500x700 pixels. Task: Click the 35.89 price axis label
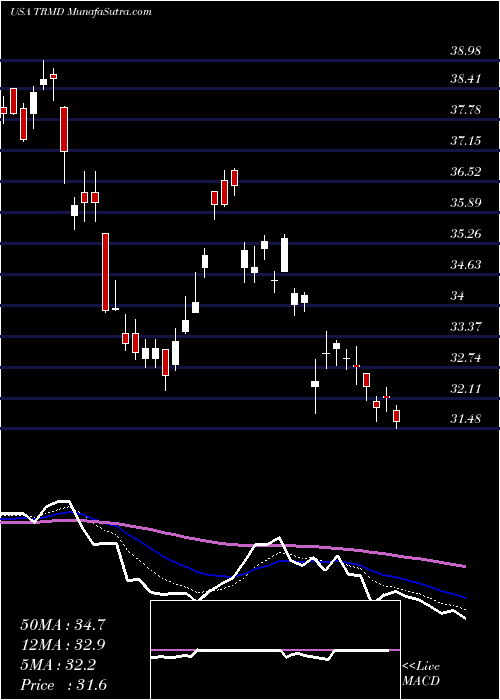(466, 203)
